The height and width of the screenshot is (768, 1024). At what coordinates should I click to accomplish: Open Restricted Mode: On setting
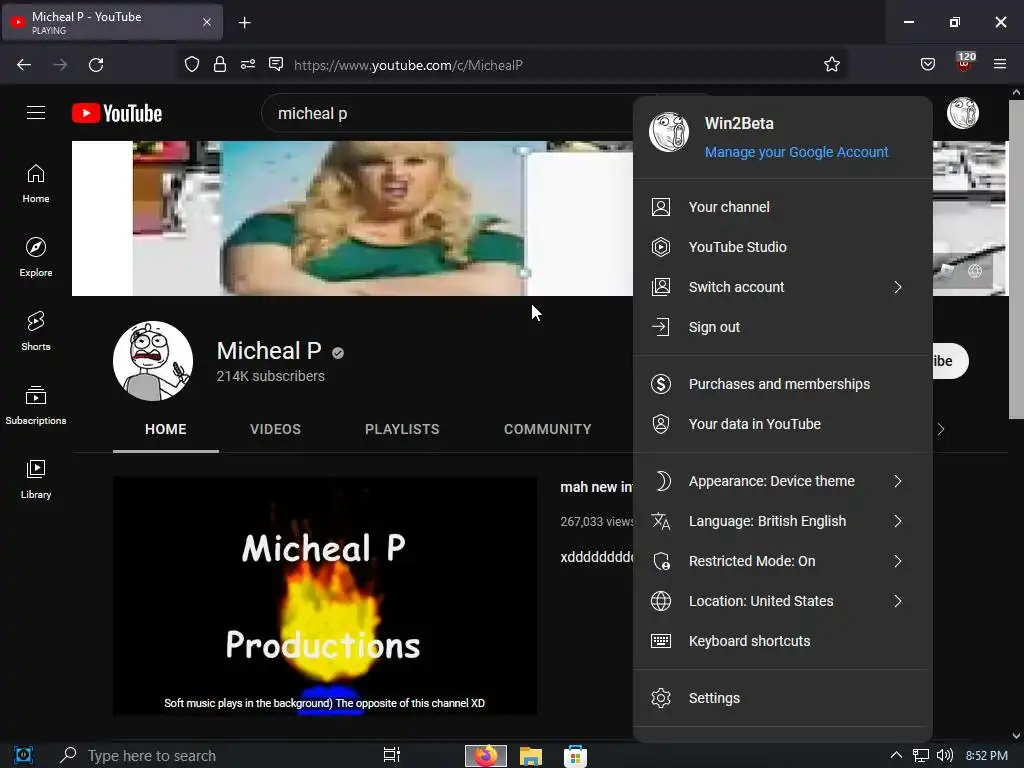point(782,561)
